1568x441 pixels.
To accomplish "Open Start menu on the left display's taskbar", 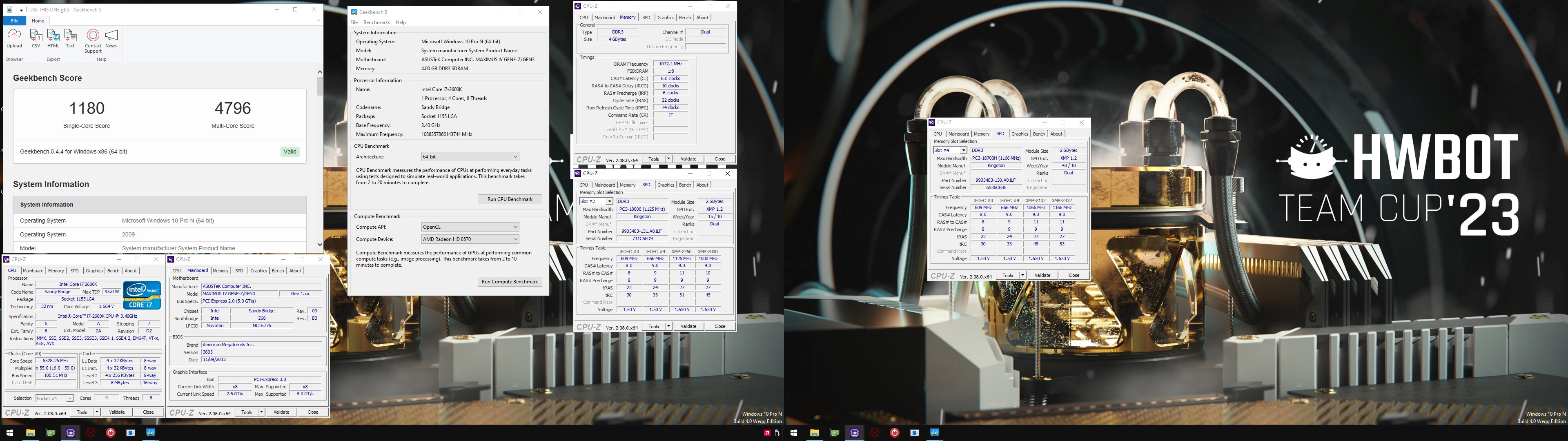I will (x=10, y=433).
